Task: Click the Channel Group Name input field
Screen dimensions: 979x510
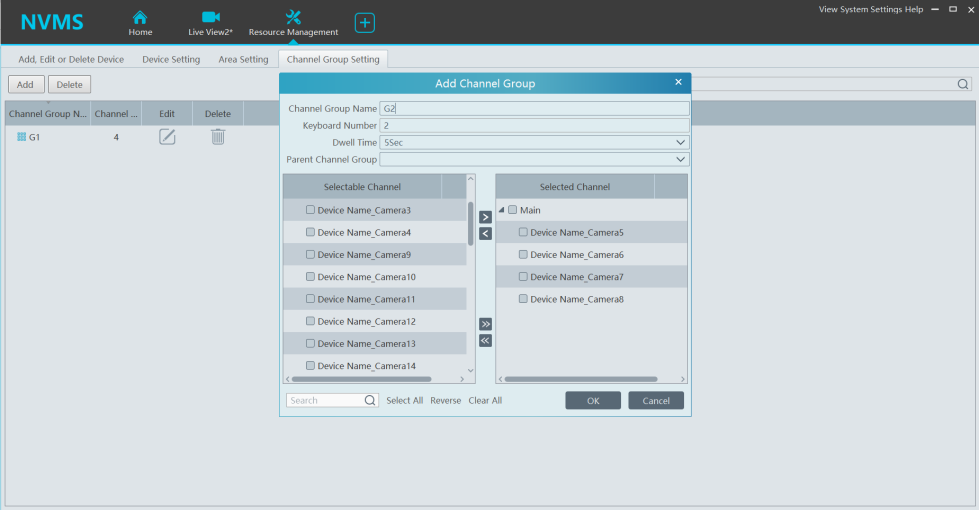Action: pos(534,109)
